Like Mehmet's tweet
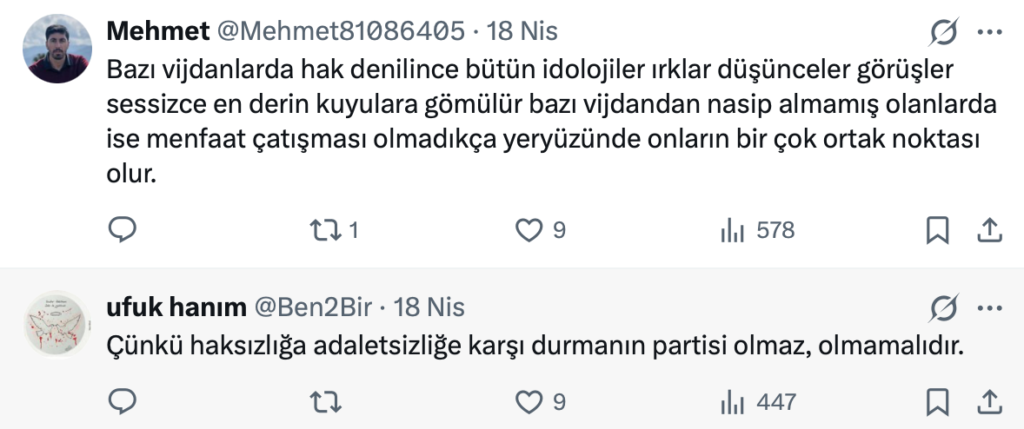Viewport: 1024px width, 429px height. click(x=528, y=231)
